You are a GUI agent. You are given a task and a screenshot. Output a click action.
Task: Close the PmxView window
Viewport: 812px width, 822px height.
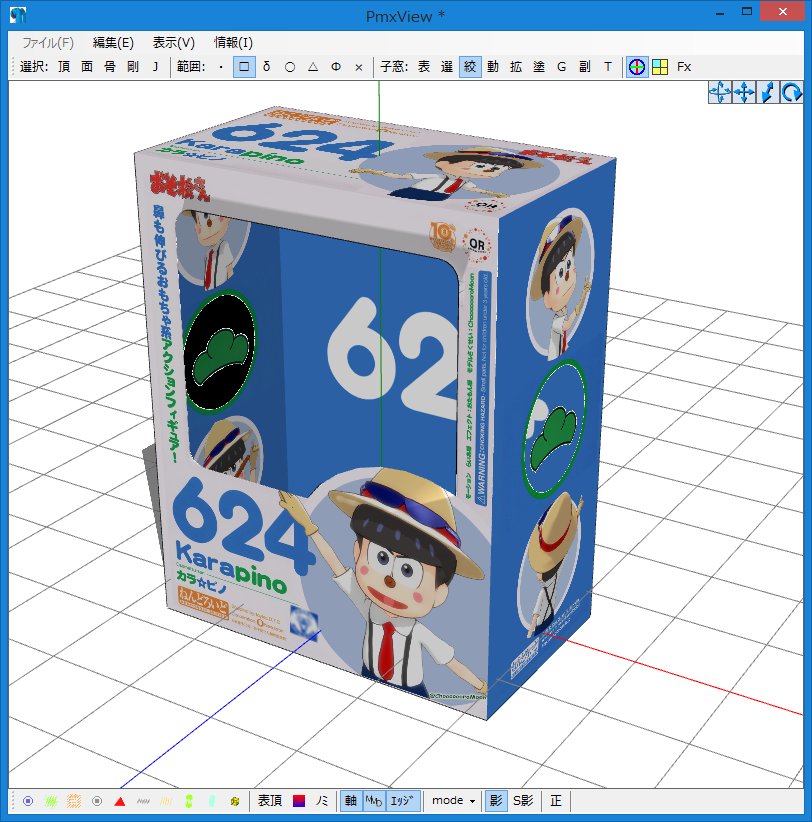[782, 12]
